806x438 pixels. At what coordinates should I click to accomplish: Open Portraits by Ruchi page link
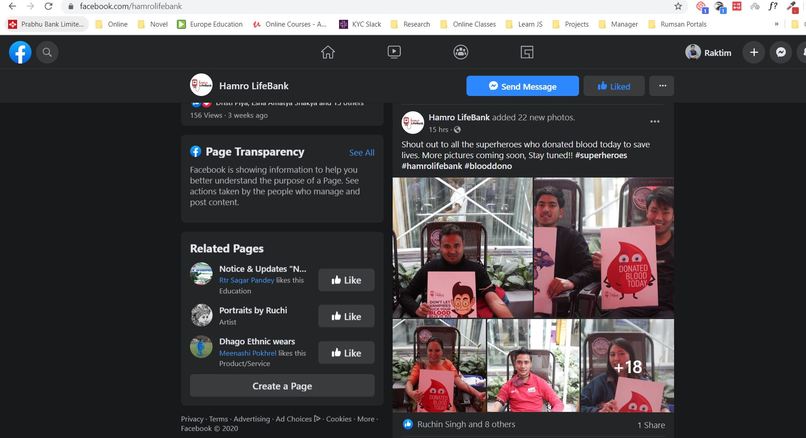[x=253, y=311]
